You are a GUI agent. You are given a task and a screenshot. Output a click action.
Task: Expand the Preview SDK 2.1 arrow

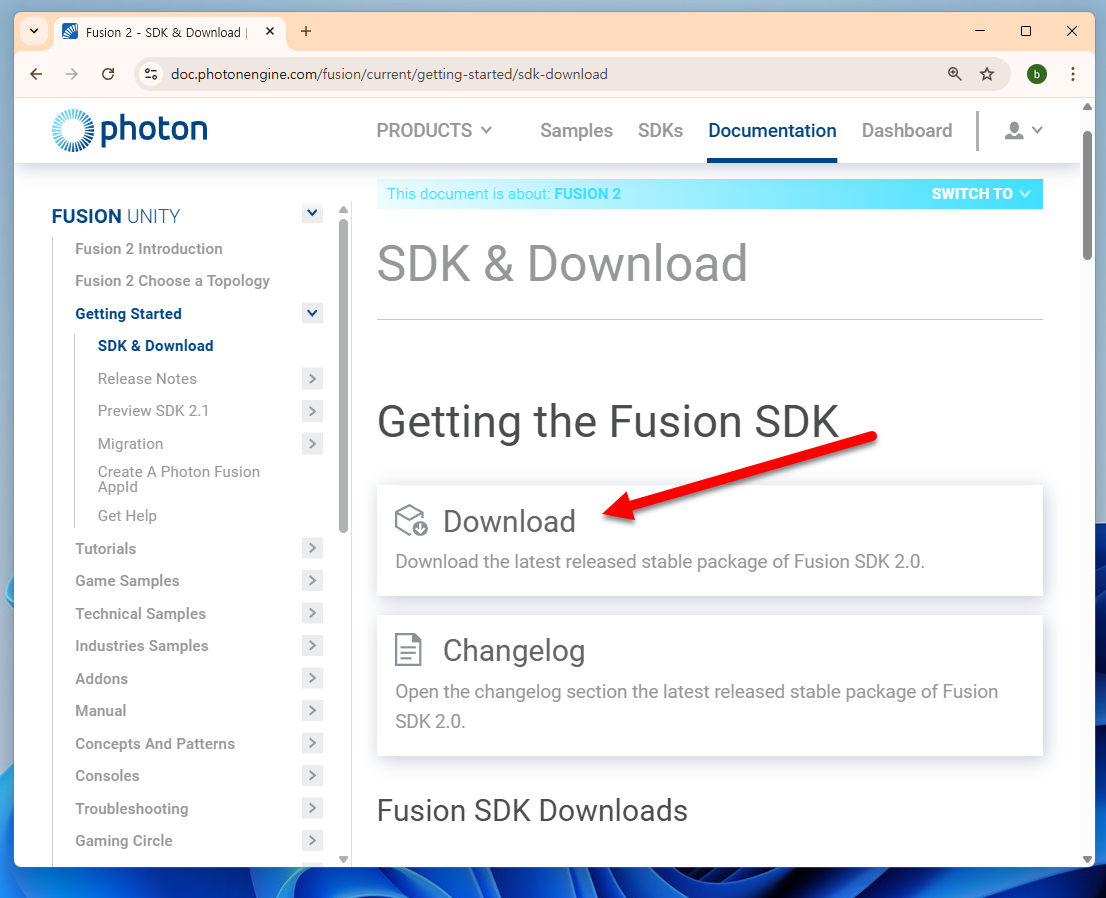(312, 411)
